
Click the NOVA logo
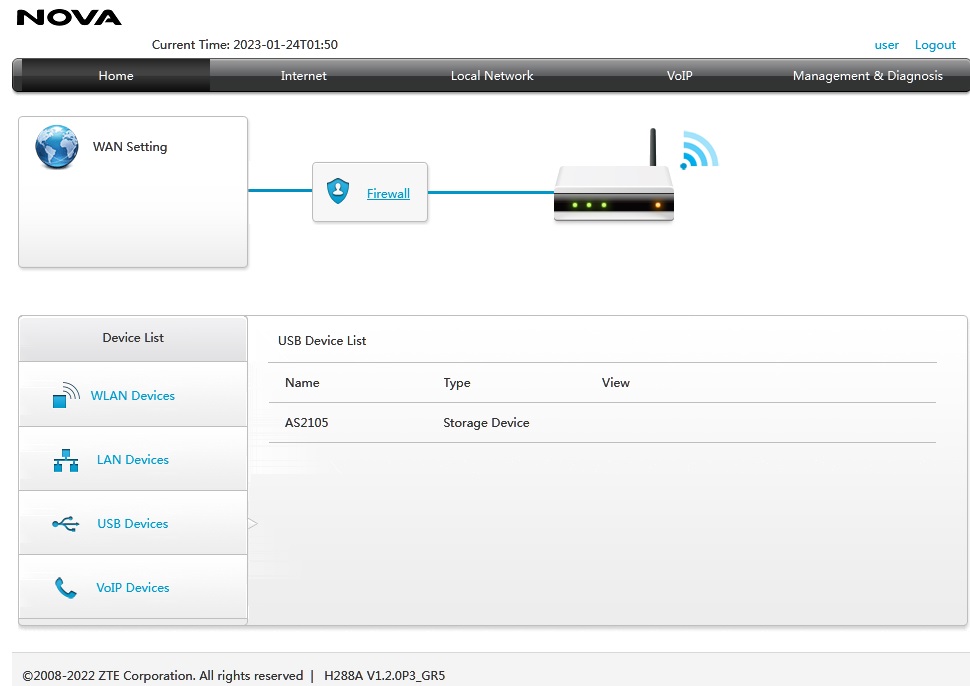[69, 17]
